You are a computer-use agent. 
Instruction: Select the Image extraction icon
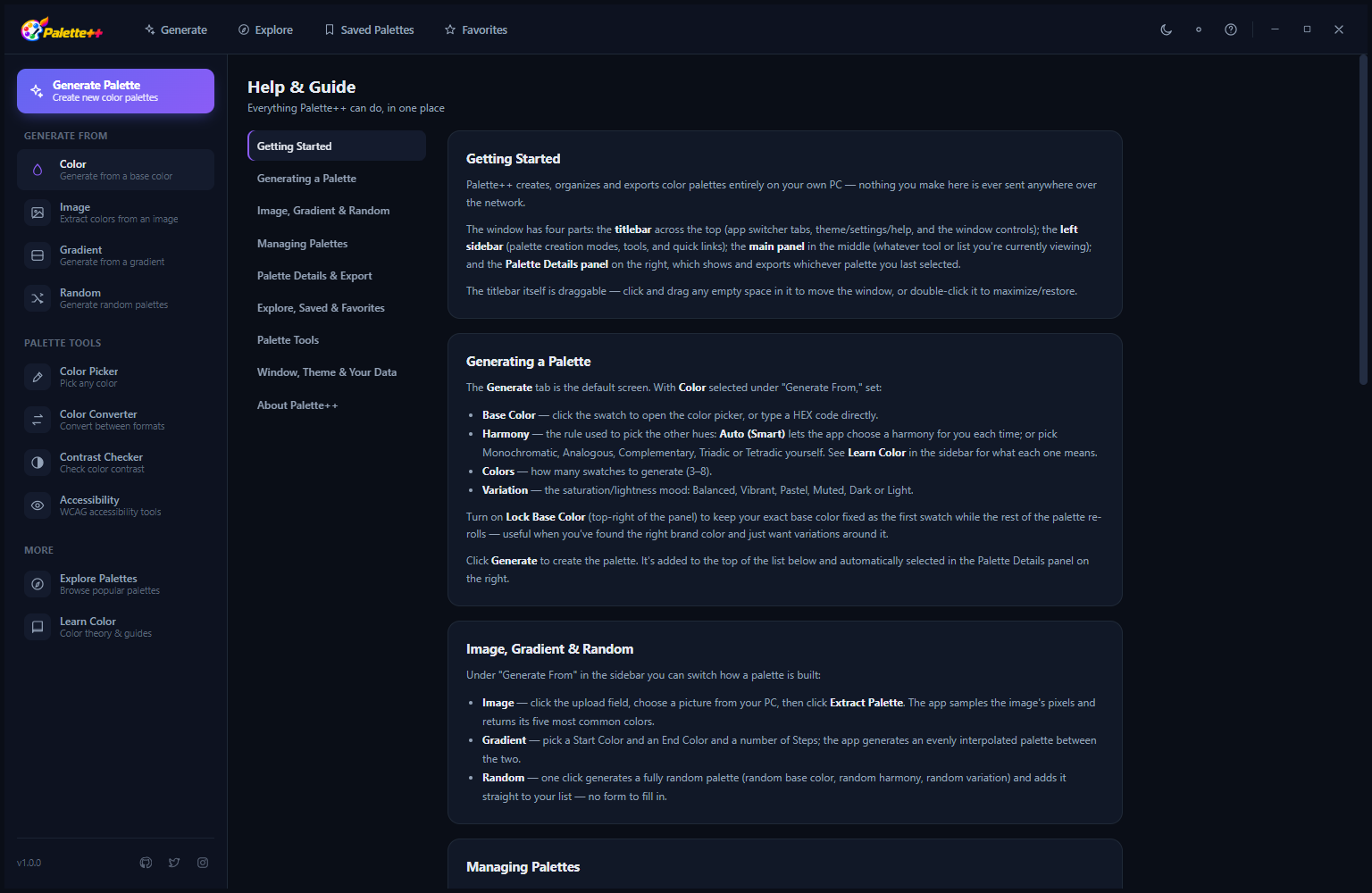tap(38, 213)
